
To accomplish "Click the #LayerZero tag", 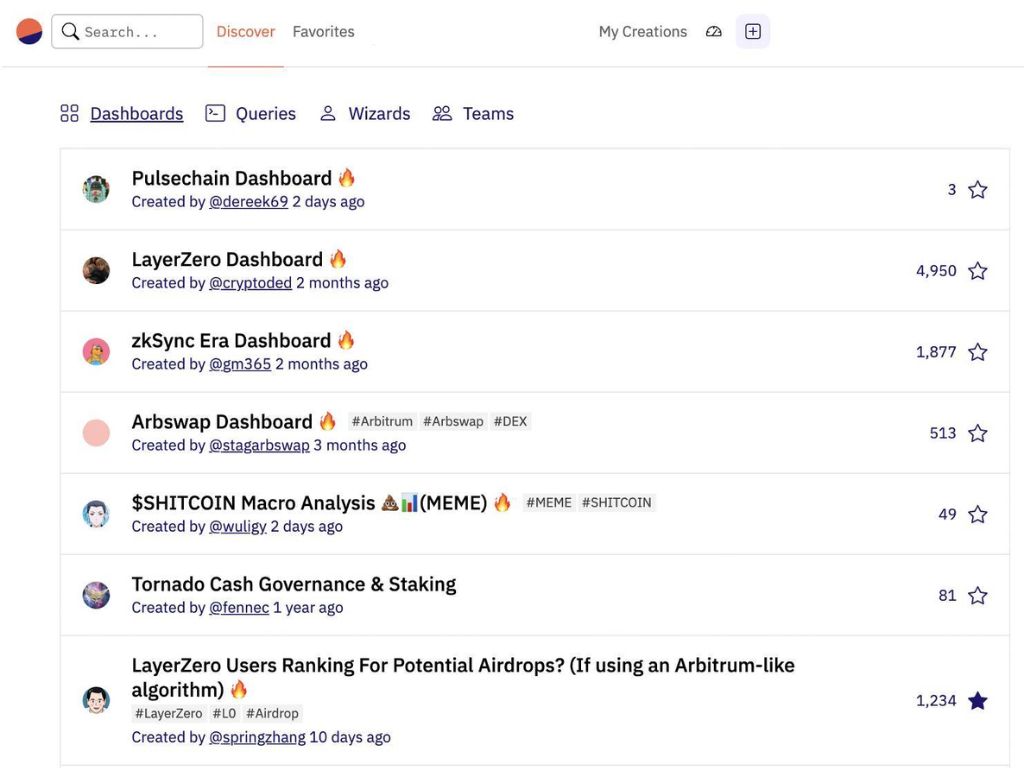I will pos(168,713).
